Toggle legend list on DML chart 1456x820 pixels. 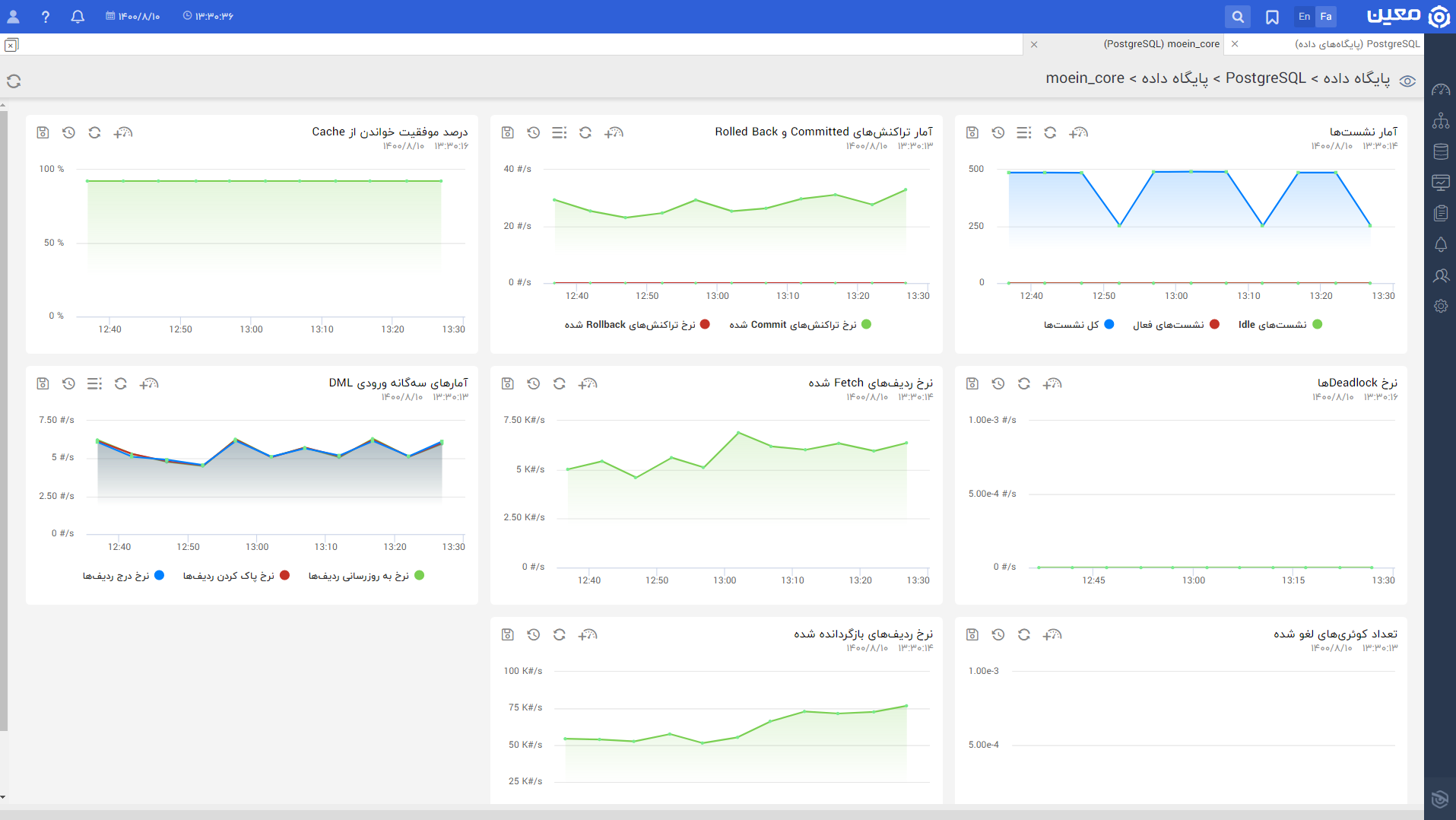pyautogui.click(x=94, y=383)
